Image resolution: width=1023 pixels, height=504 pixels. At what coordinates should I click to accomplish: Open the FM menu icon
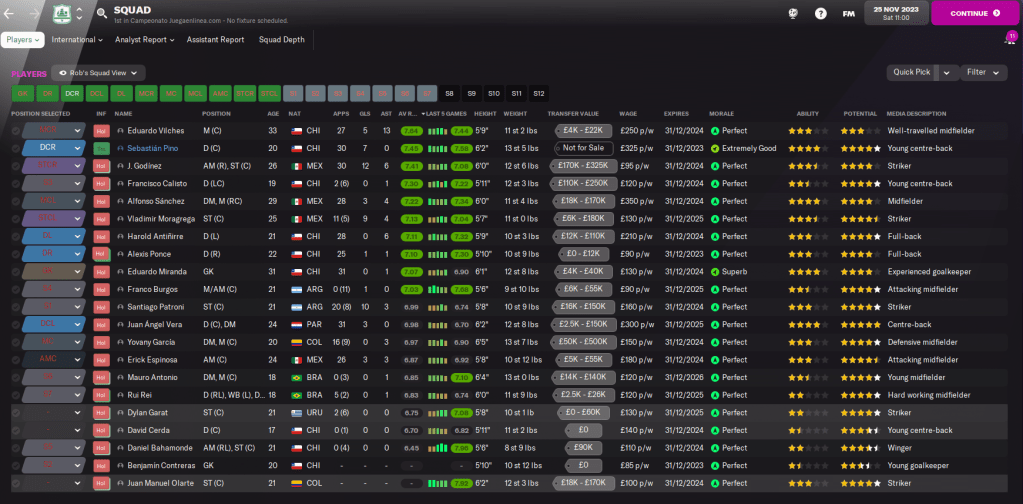click(849, 13)
